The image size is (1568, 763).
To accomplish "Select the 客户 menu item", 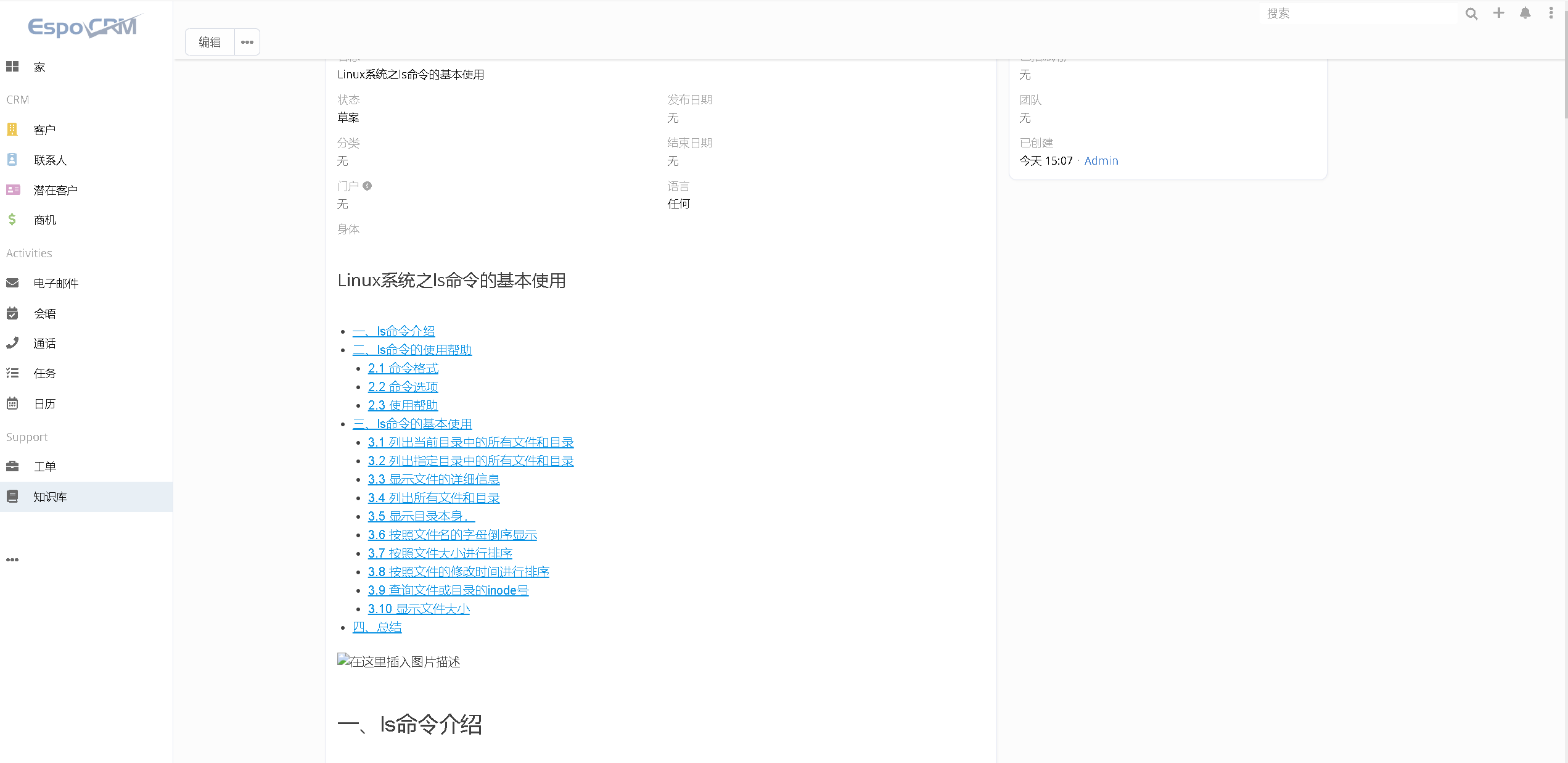I will click(44, 130).
